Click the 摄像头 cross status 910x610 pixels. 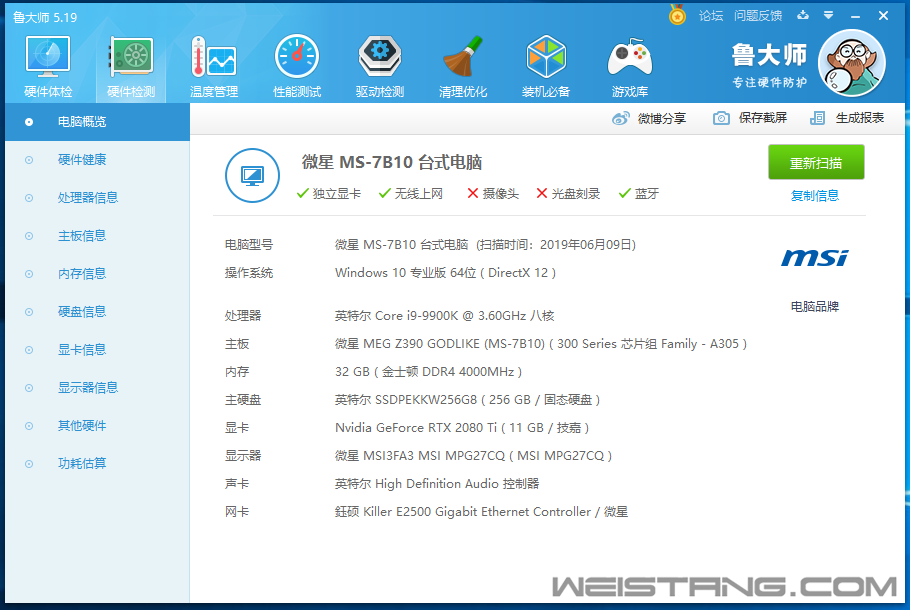[493, 194]
